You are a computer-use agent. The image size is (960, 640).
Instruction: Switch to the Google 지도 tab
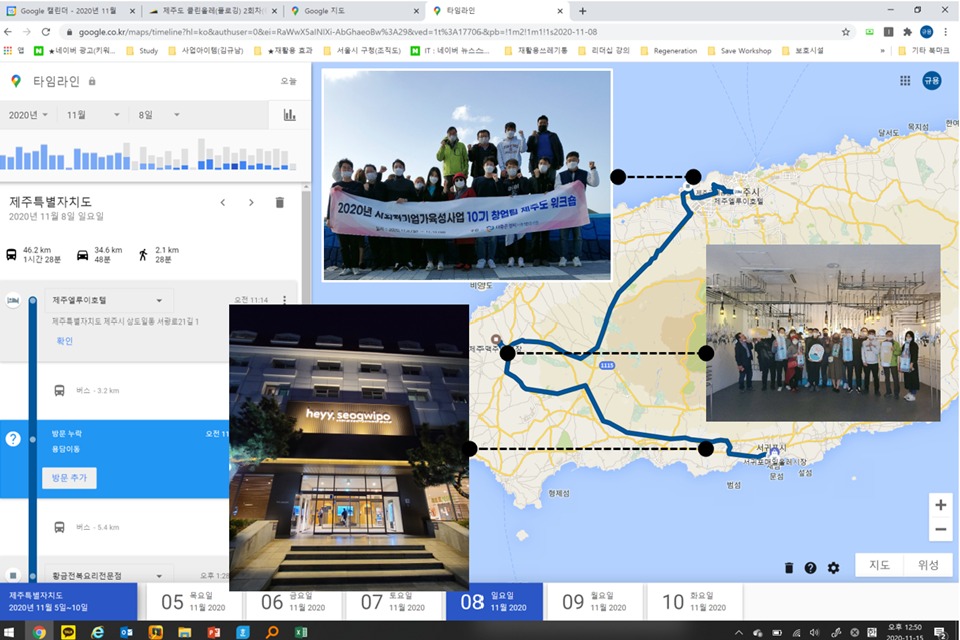354,11
